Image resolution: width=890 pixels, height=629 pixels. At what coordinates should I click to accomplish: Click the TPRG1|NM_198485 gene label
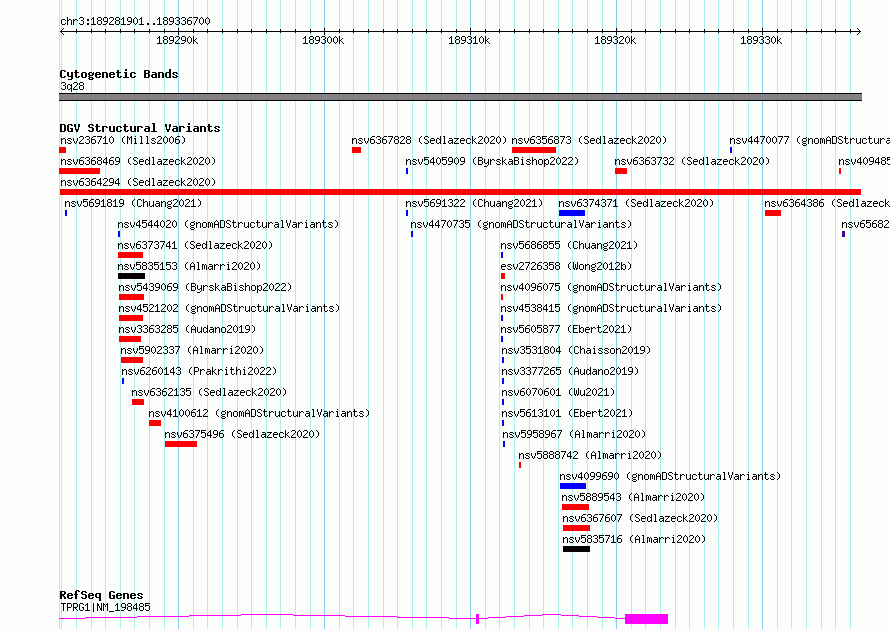tap(106, 607)
